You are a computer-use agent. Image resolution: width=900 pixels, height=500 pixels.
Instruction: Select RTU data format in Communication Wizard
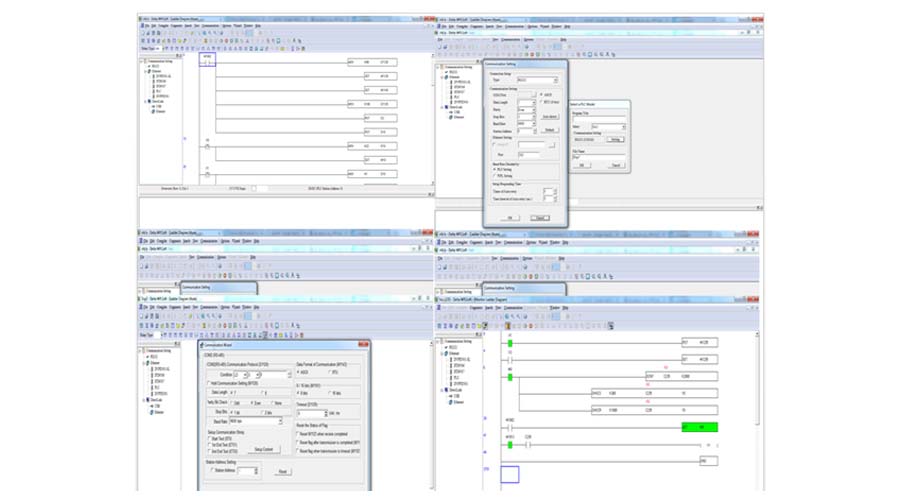tap(331, 372)
